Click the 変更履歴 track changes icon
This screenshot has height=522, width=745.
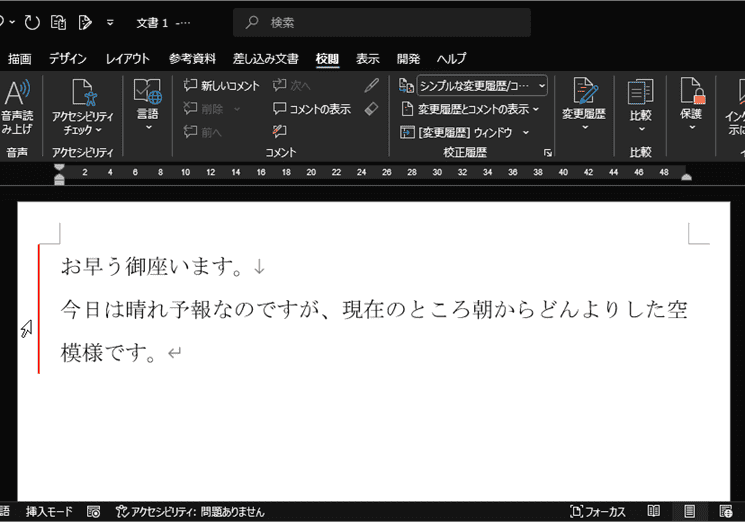coord(584,95)
